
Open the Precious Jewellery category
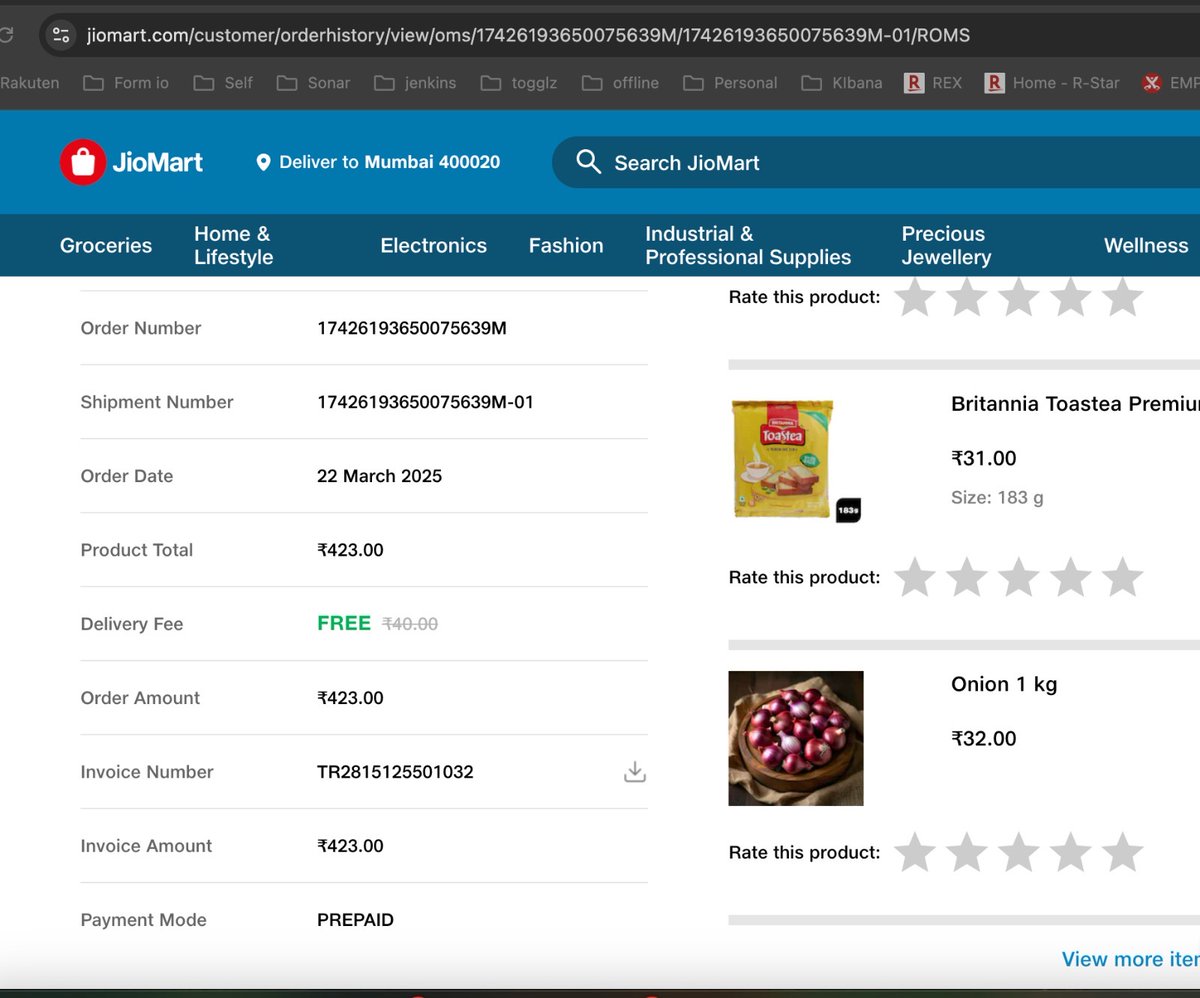point(946,245)
